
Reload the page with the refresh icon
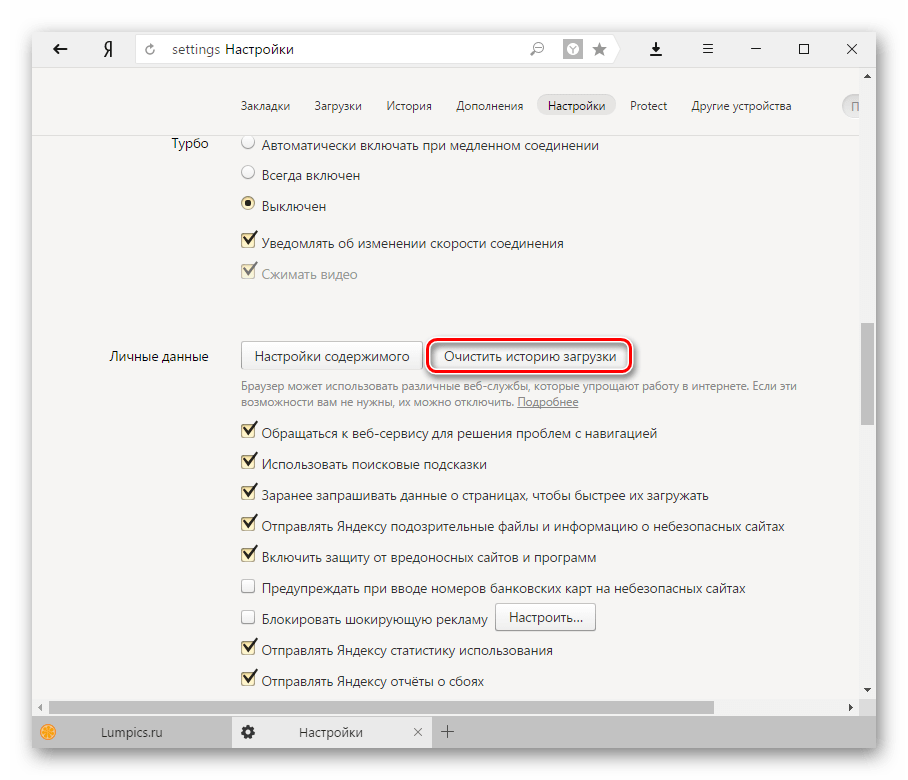(152, 49)
